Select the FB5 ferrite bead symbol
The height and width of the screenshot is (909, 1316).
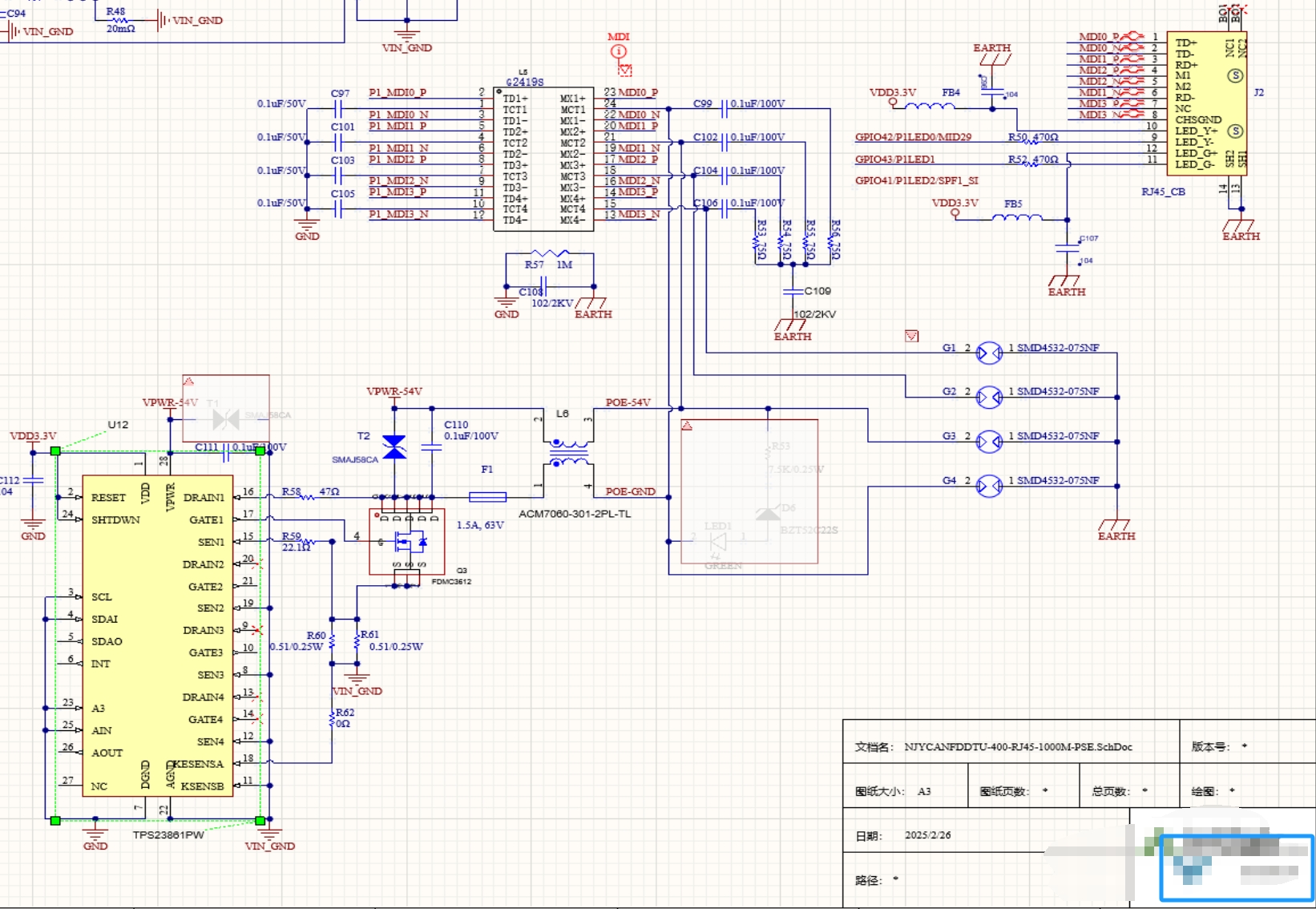click(x=1017, y=216)
